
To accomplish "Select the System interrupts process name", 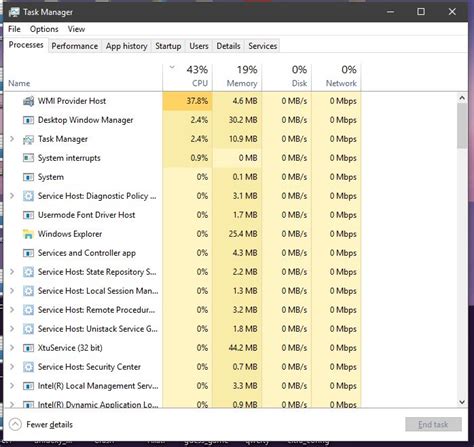I will [x=69, y=158].
